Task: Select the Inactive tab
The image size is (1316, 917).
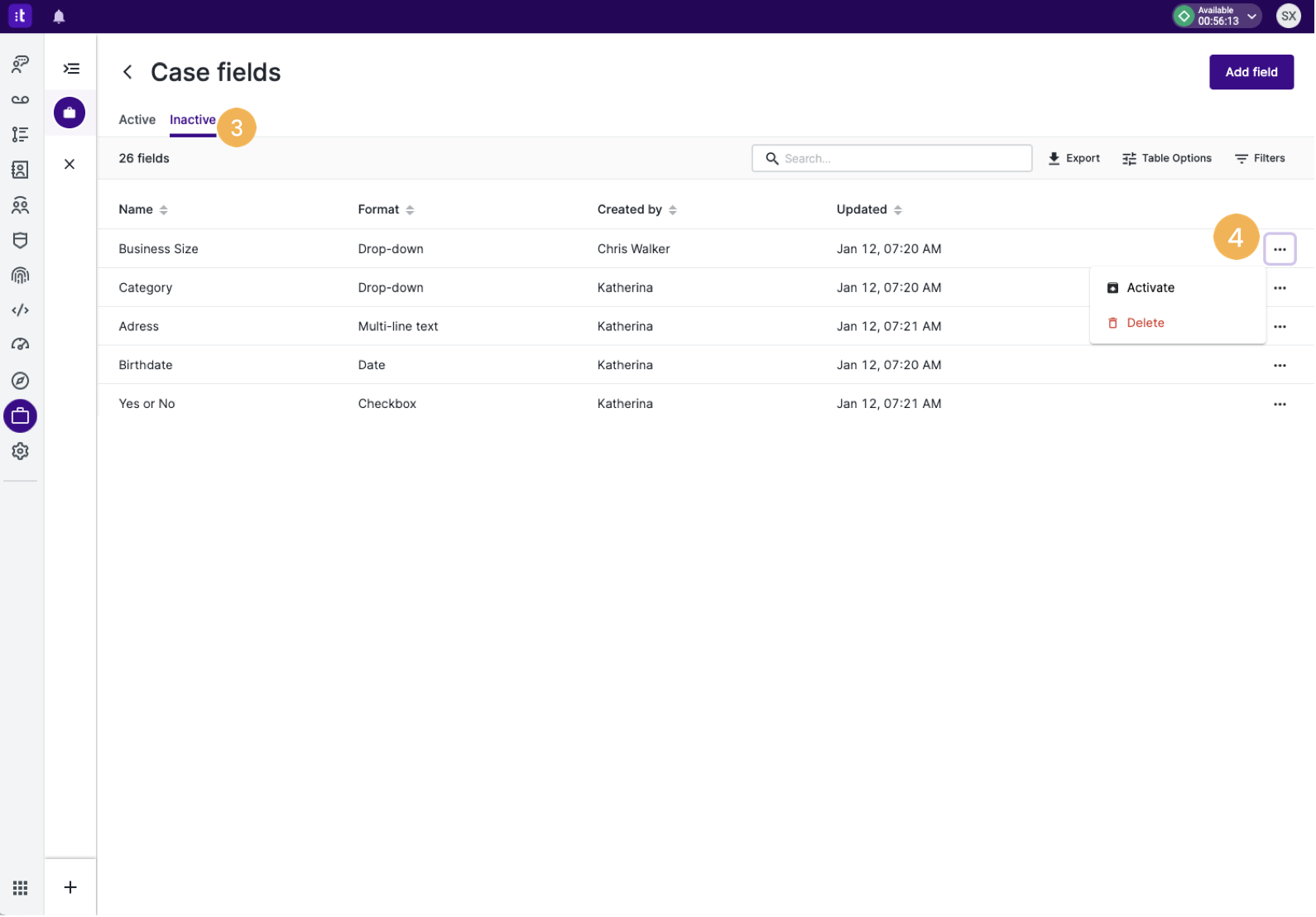Action: [193, 120]
